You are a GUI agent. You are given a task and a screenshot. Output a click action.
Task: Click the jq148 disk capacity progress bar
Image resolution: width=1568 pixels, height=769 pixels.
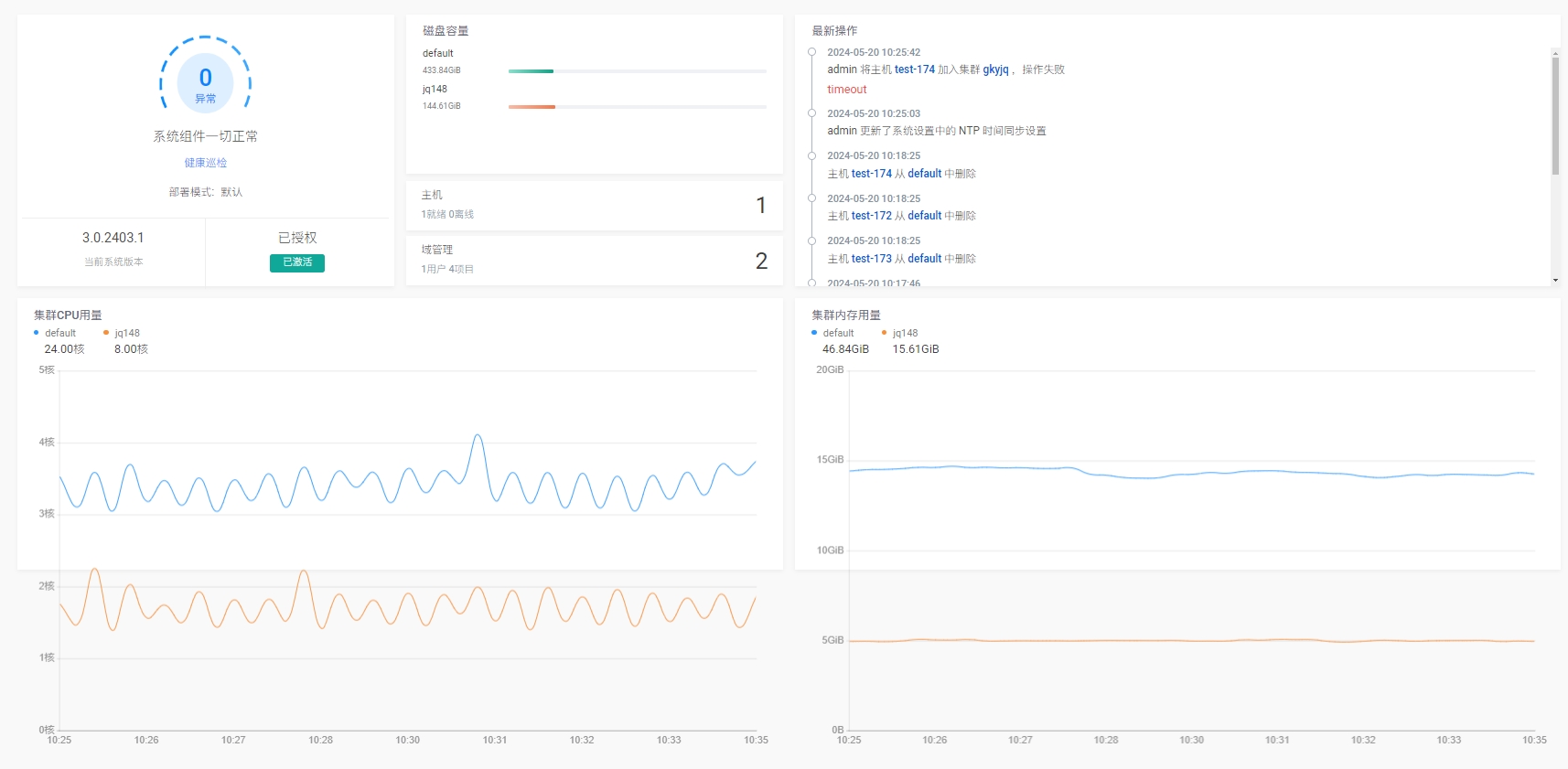(x=637, y=107)
